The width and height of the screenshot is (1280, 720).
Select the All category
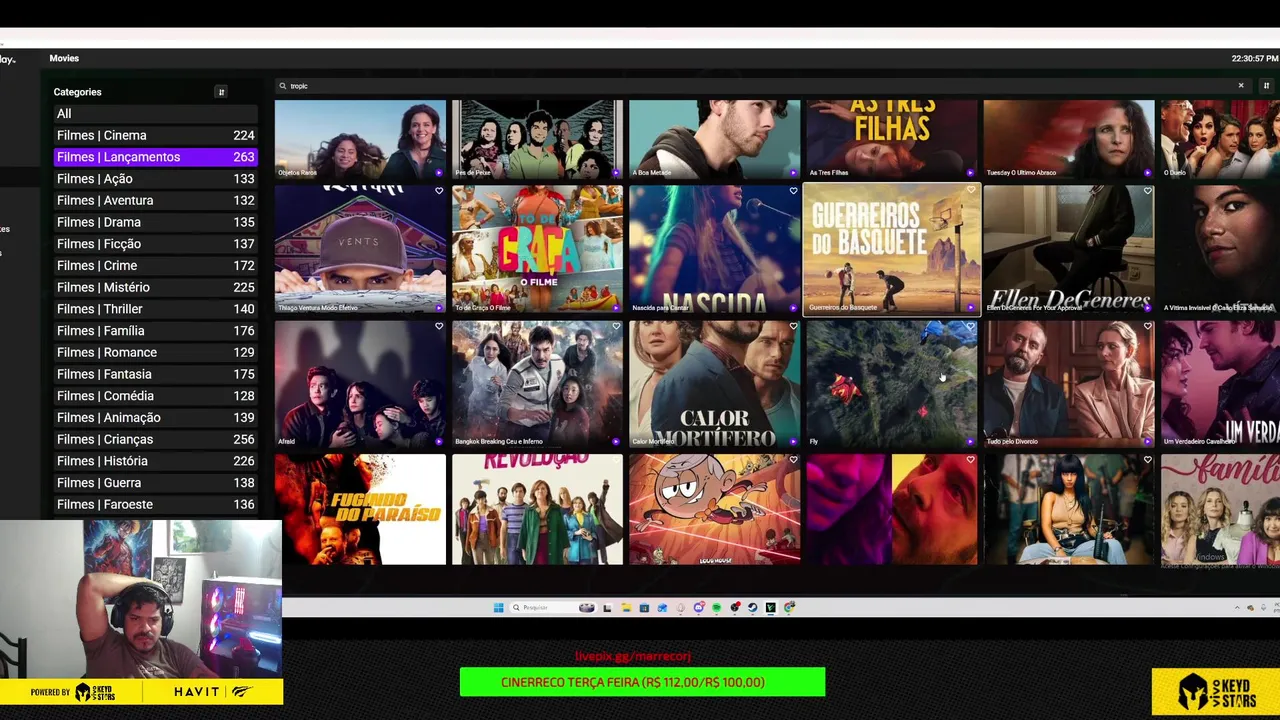(x=156, y=113)
